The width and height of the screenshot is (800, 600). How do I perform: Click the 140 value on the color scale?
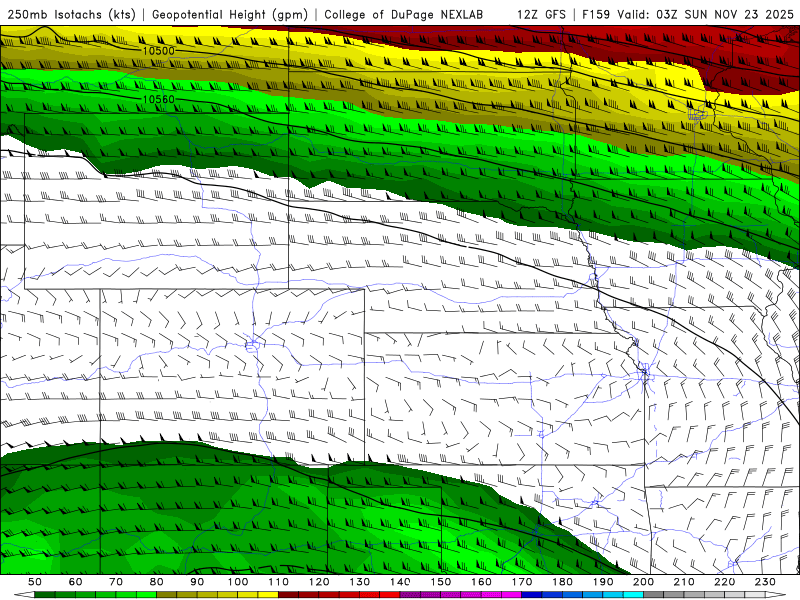point(400,582)
